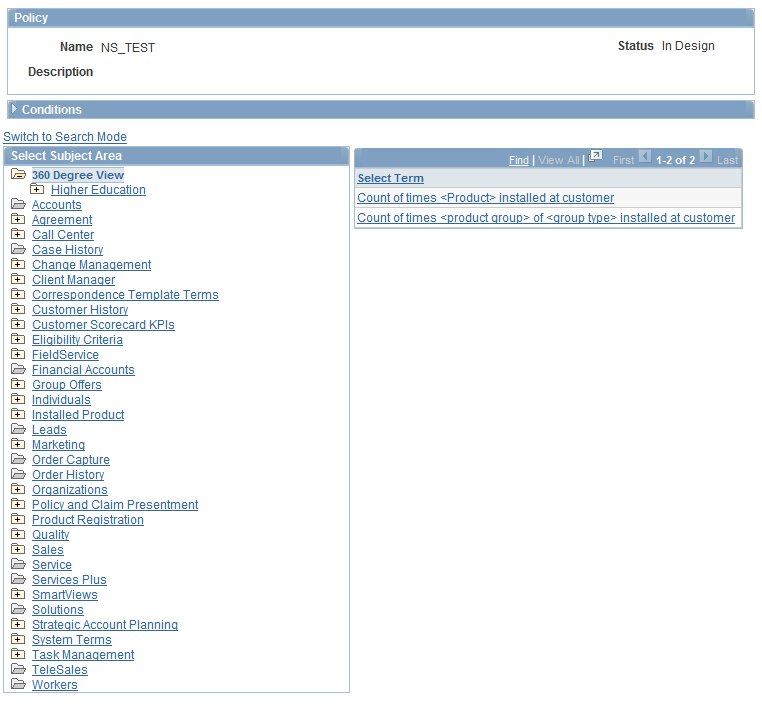The image size is (762, 704).
Task: Open the Accounts subject area link
Action: coord(57,205)
